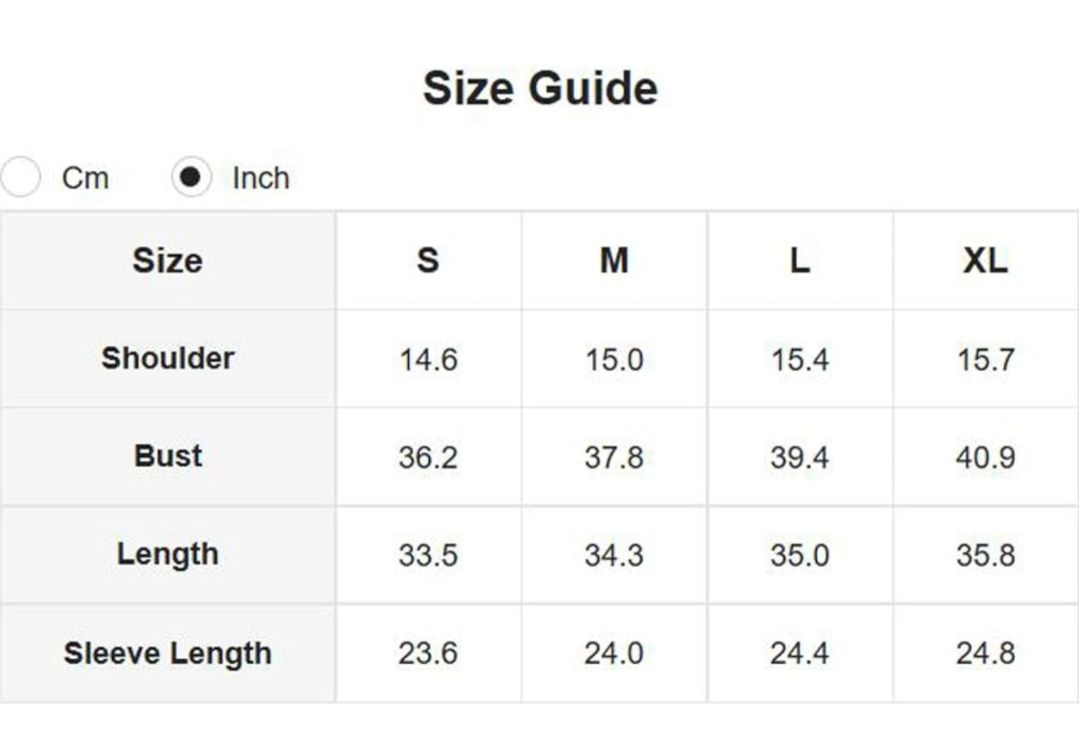Screen dimensions: 1080x742
Task: Click the 24.8 sleeve length value for XL
Action: (985, 653)
